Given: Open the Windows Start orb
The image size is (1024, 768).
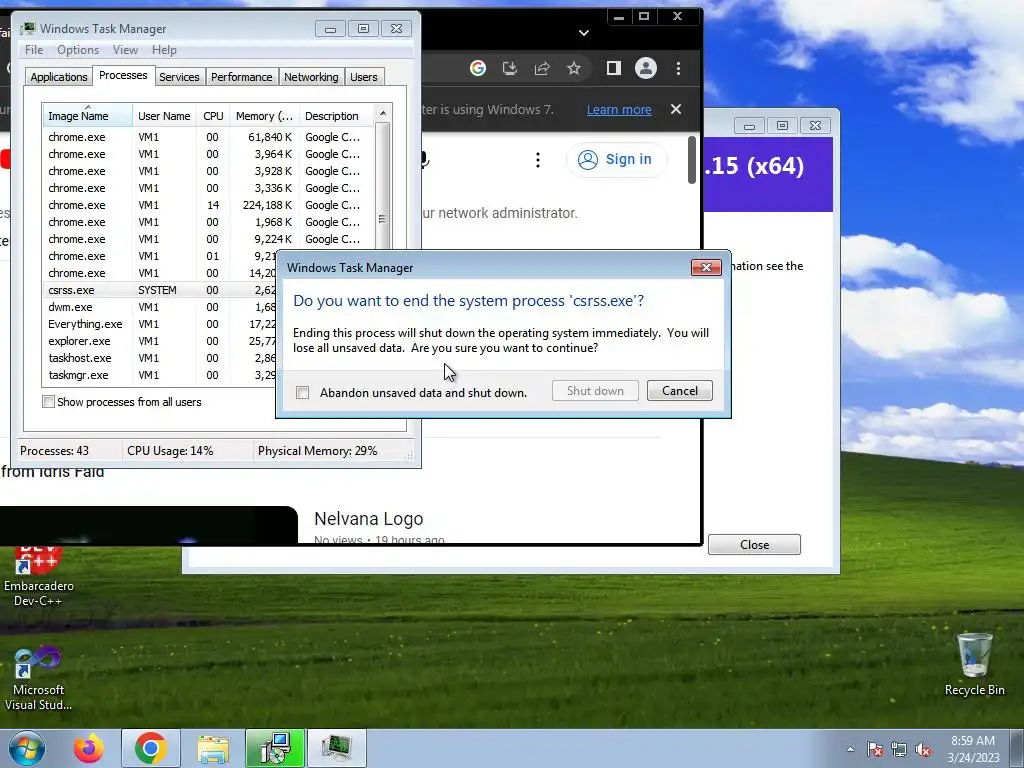Looking at the screenshot, I should (x=27, y=748).
